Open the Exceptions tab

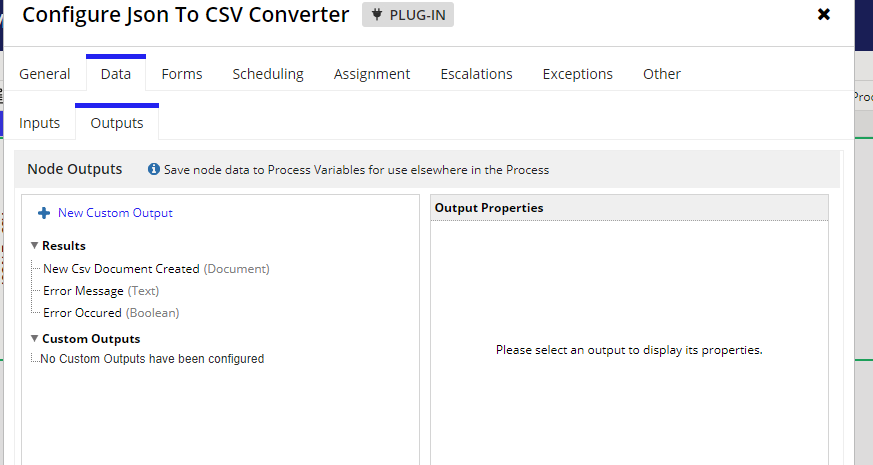tap(578, 74)
